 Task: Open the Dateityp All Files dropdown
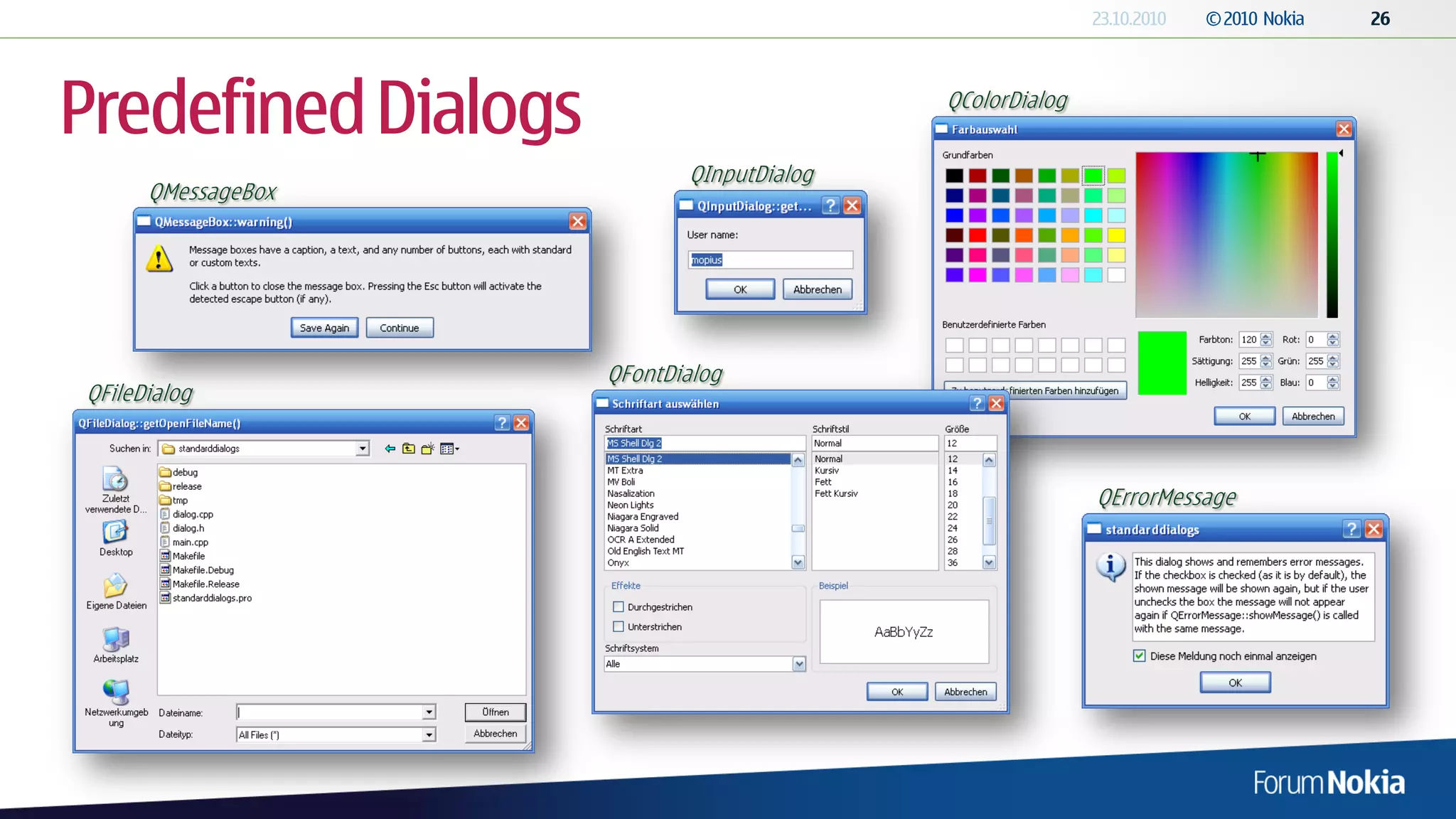[429, 735]
